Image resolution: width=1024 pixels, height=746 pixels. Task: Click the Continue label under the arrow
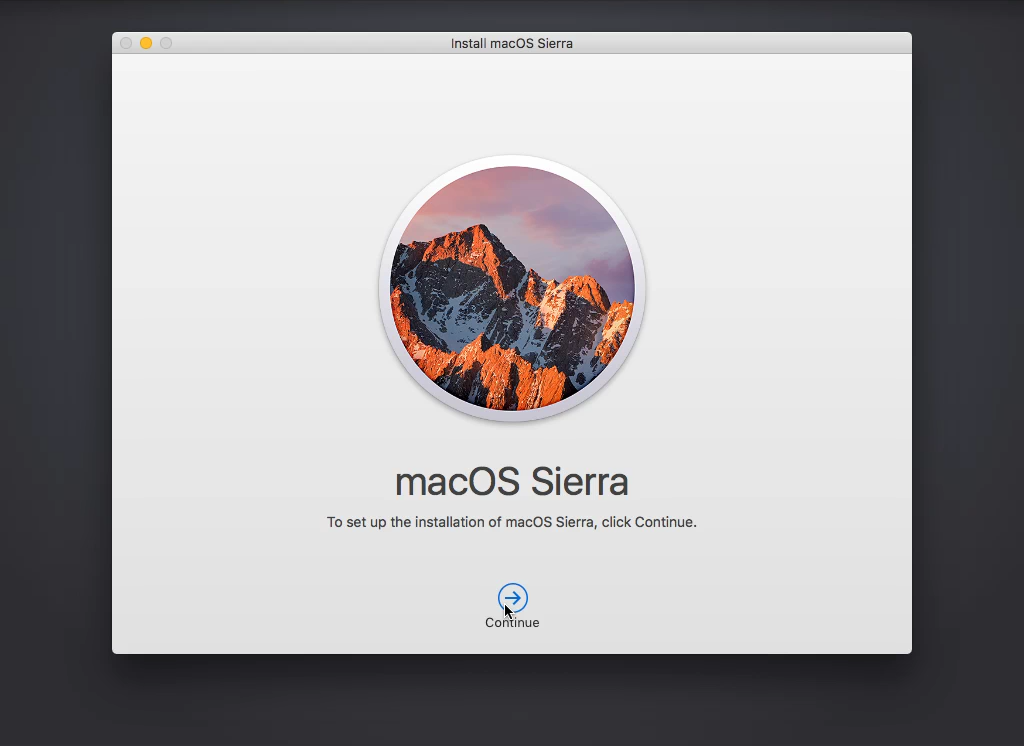coord(512,623)
